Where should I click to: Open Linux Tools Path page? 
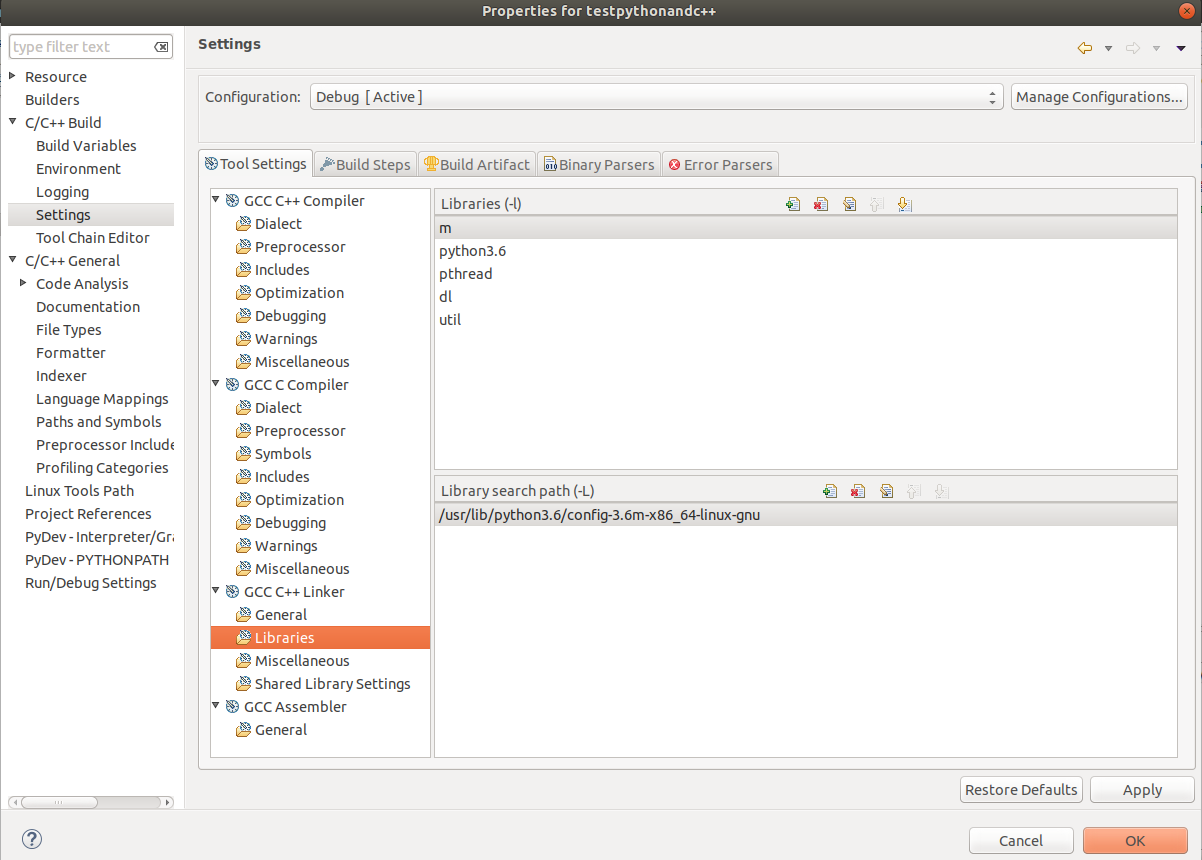click(x=79, y=491)
